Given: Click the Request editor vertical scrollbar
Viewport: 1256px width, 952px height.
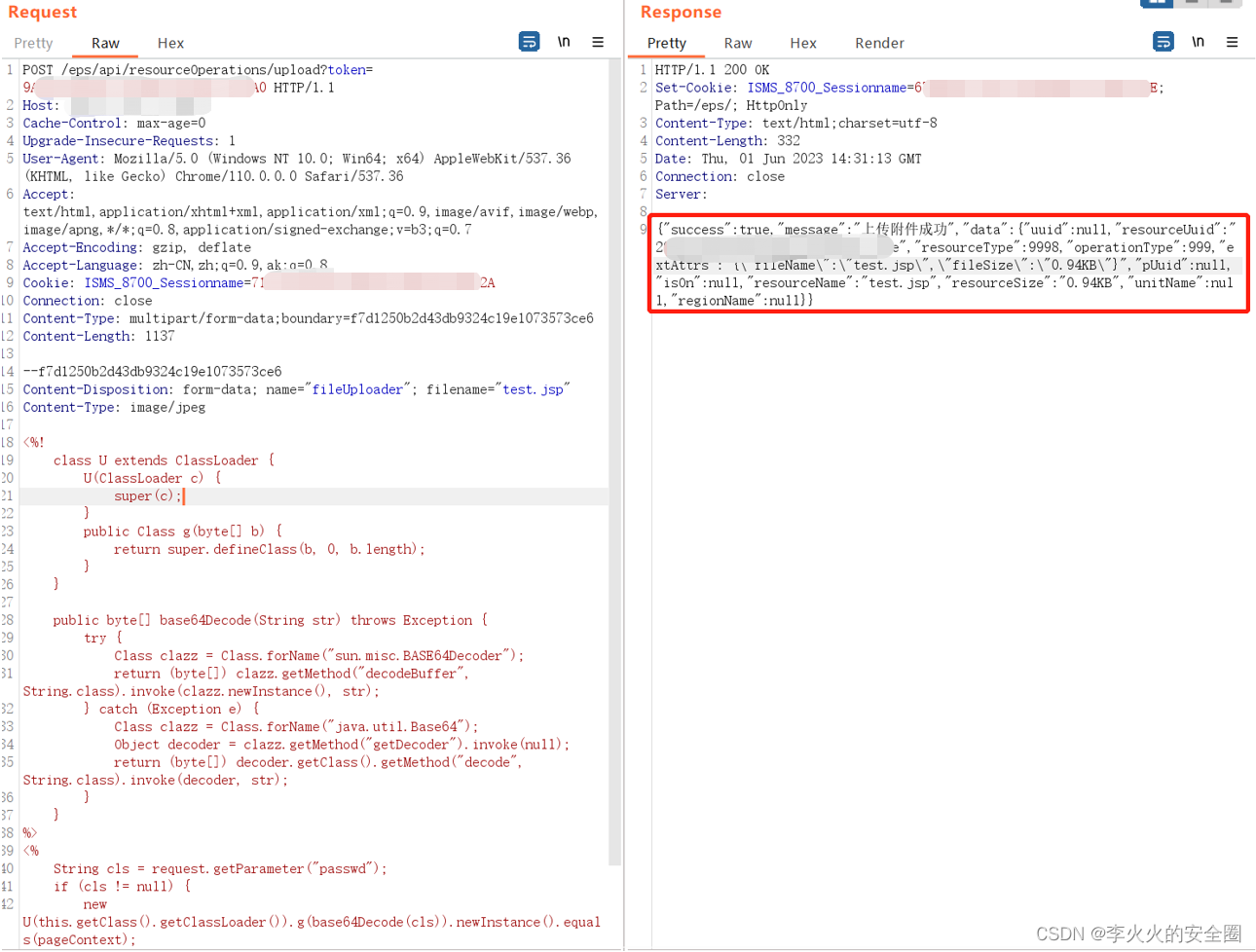Looking at the screenshot, I should [615, 462].
